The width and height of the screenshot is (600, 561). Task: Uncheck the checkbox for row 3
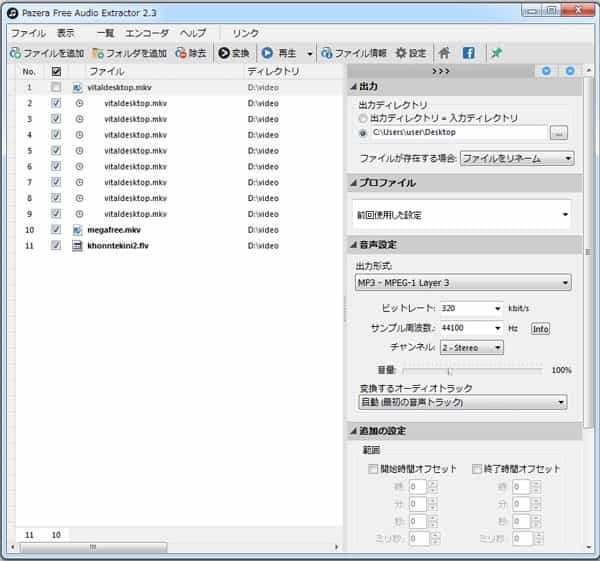coord(56,119)
